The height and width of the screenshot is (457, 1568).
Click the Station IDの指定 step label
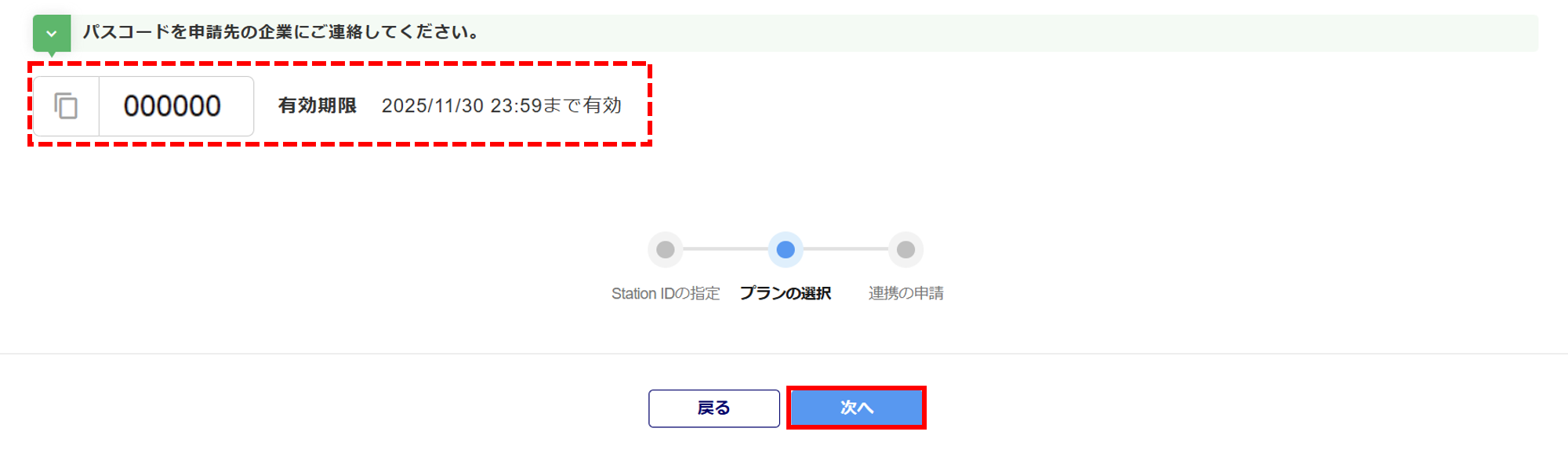(x=666, y=293)
